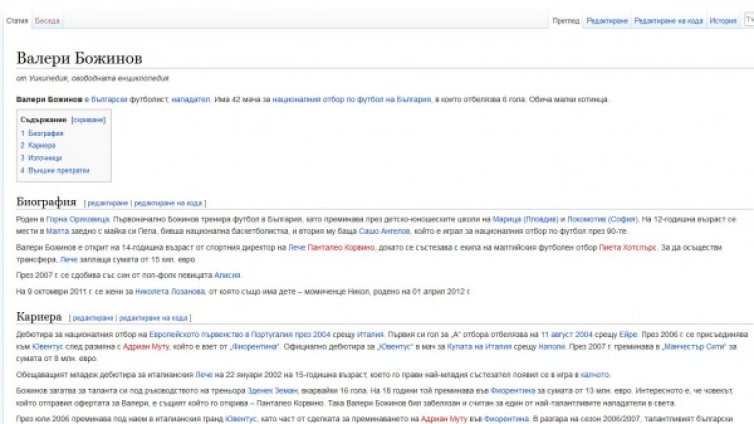
Task: Click the search field at top right
Action: [749, 20]
